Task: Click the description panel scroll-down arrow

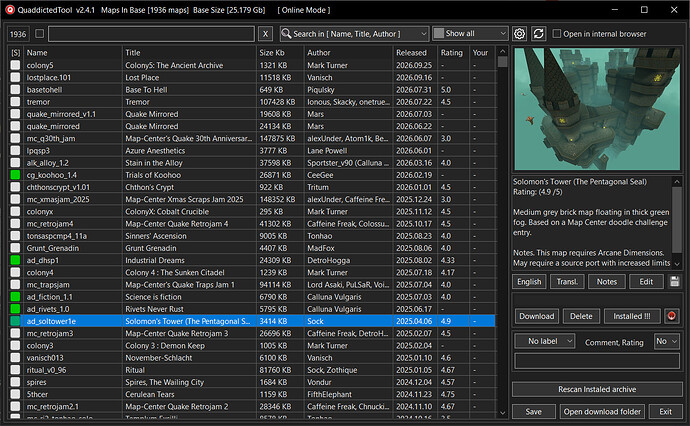Action: (x=677, y=264)
